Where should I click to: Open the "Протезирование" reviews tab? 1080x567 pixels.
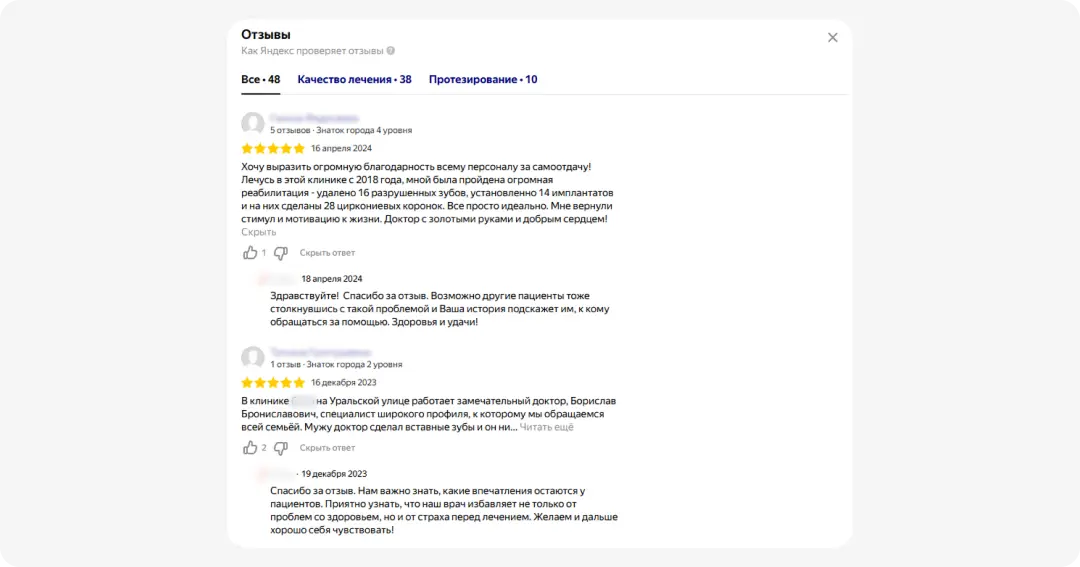tap(482, 79)
